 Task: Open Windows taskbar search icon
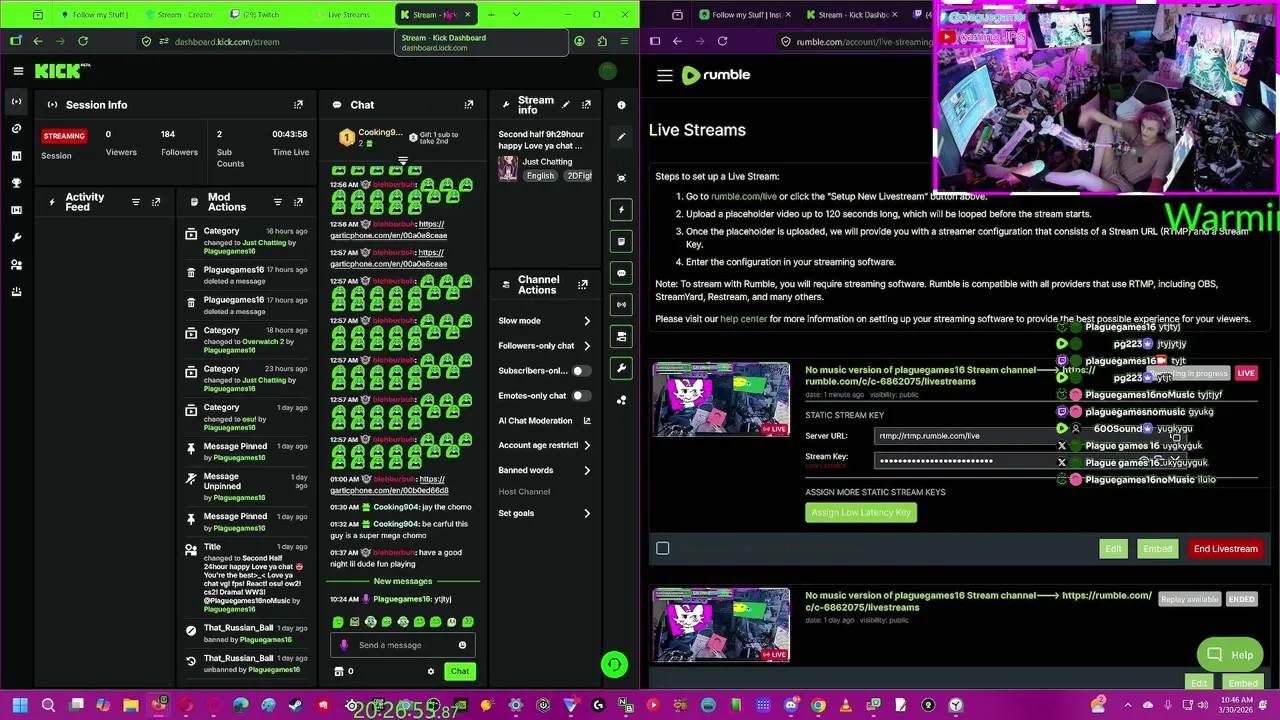click(x=48, y=706)
